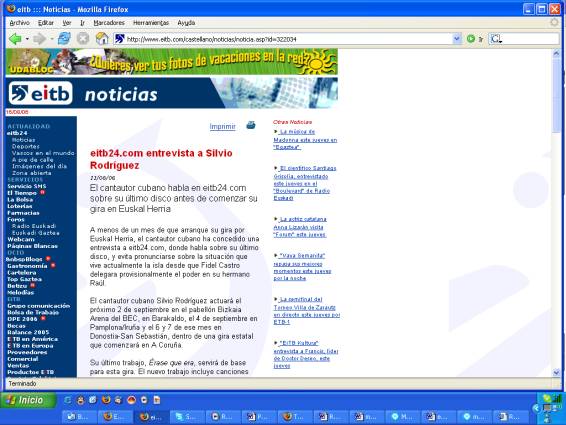Click the Forward arrow toolbar button
Image resolution: width=566 pixels, height=425 pixels.
tap(39, 39)
